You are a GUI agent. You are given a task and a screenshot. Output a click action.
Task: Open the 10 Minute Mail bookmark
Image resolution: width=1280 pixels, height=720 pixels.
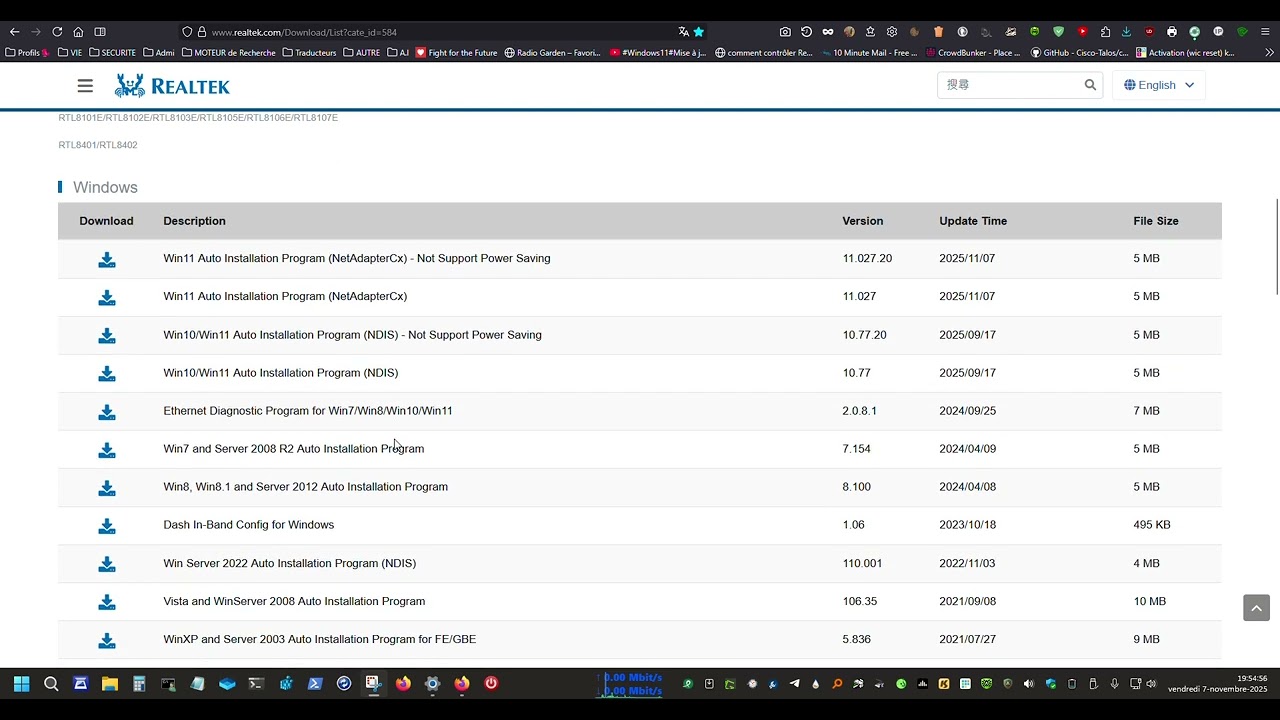click(x=868, y=53)
